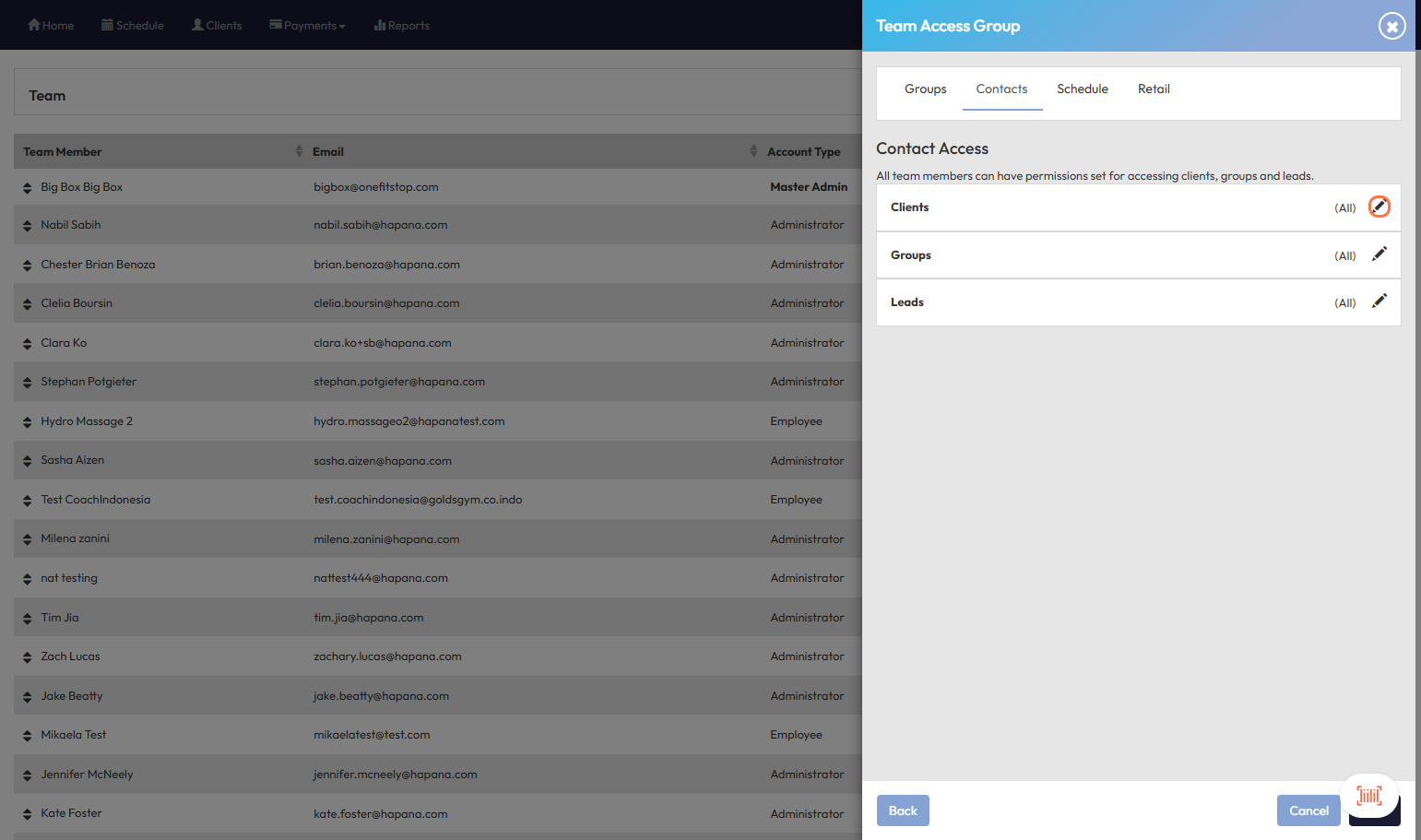The height and width of the screenshot is (840, 1421).
Task: Click the drag handle beside Nabil Sabih
Action: tap(28, 226)
